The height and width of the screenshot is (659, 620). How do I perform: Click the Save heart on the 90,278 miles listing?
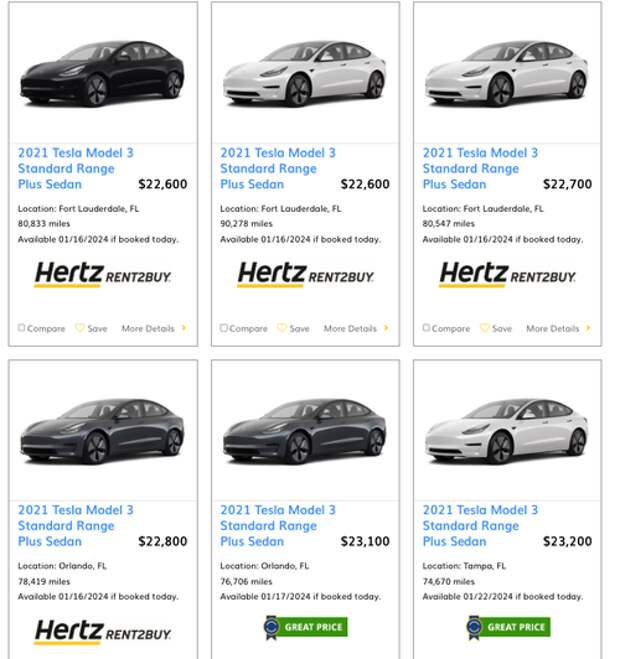pos(283,328)
